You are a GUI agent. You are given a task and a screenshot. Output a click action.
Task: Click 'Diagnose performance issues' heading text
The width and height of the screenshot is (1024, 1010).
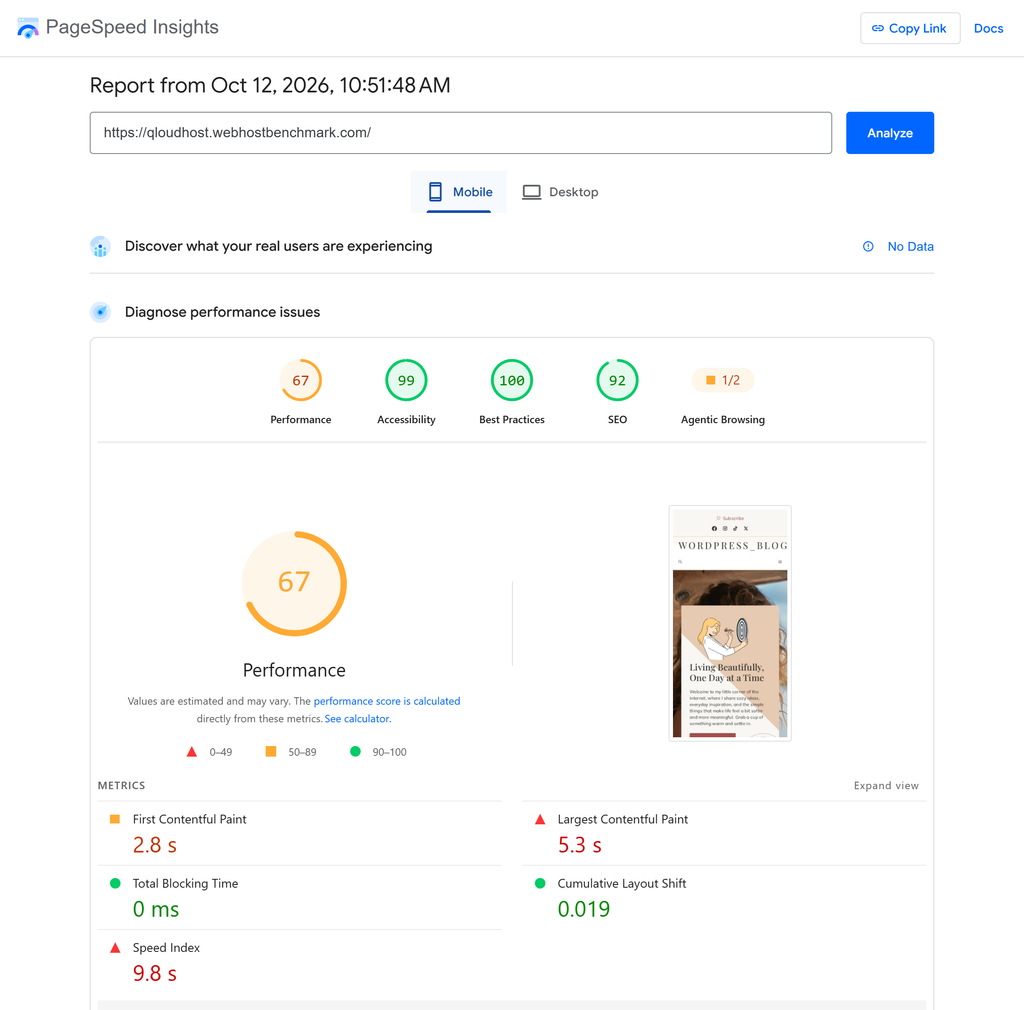[x=222, y=312]
